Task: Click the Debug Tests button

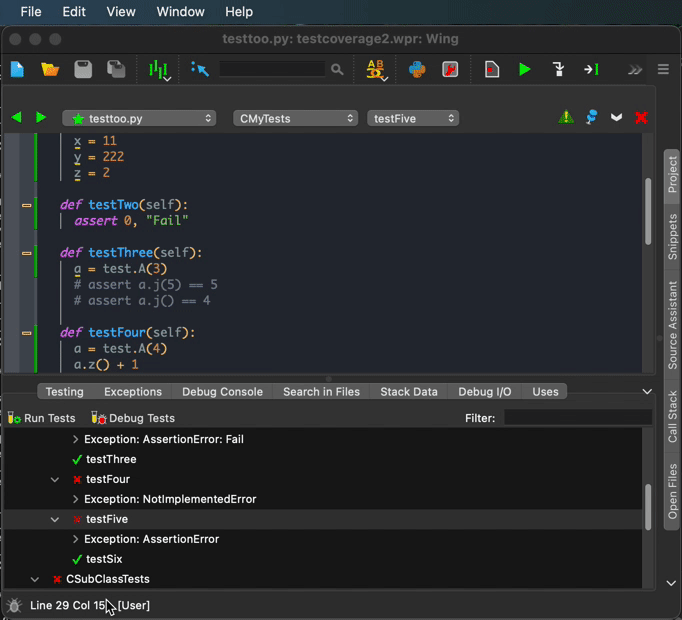Action: click(133, 418)
